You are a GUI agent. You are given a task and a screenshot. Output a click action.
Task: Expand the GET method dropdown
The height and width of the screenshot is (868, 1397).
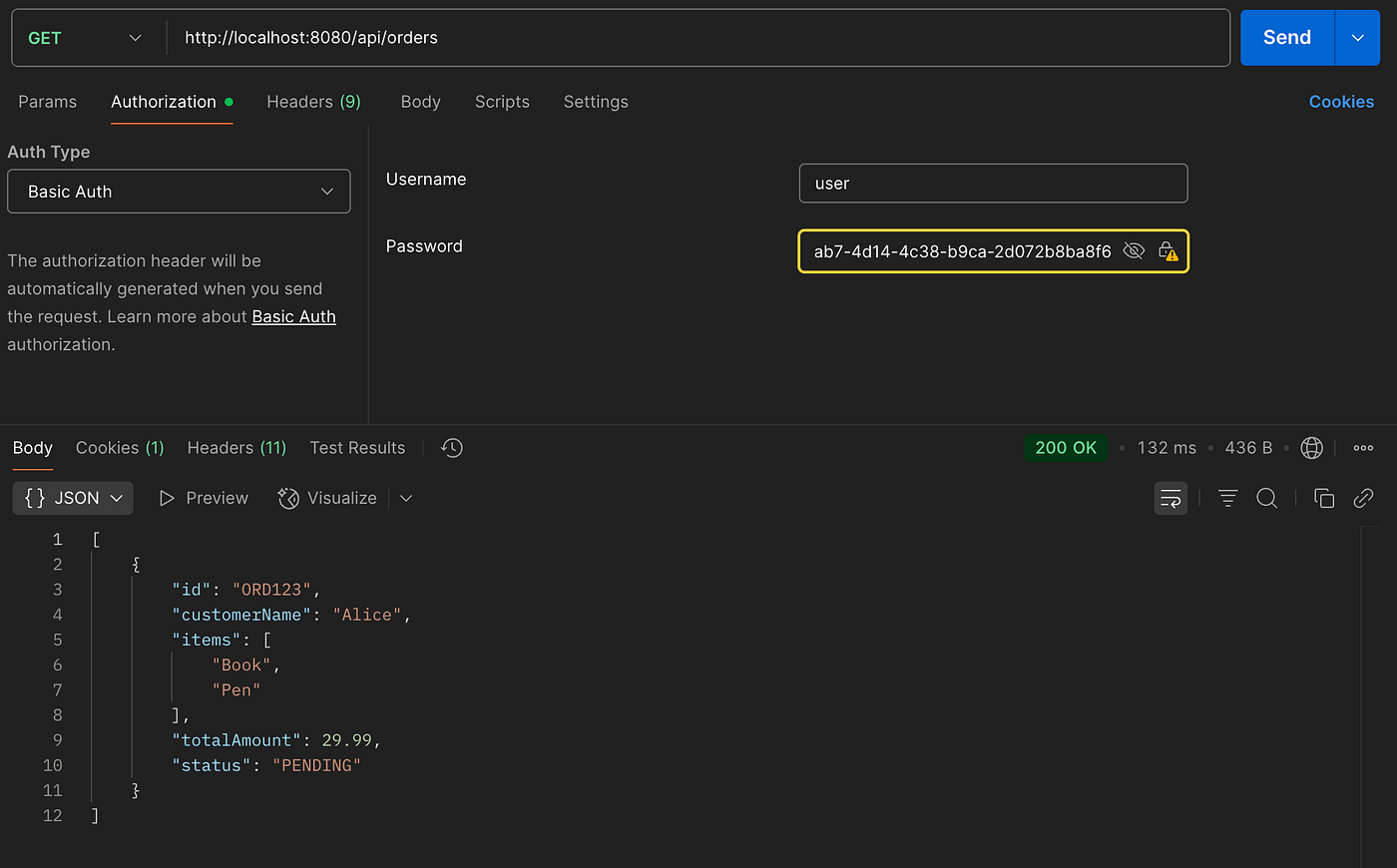click(x=86, y=38)
